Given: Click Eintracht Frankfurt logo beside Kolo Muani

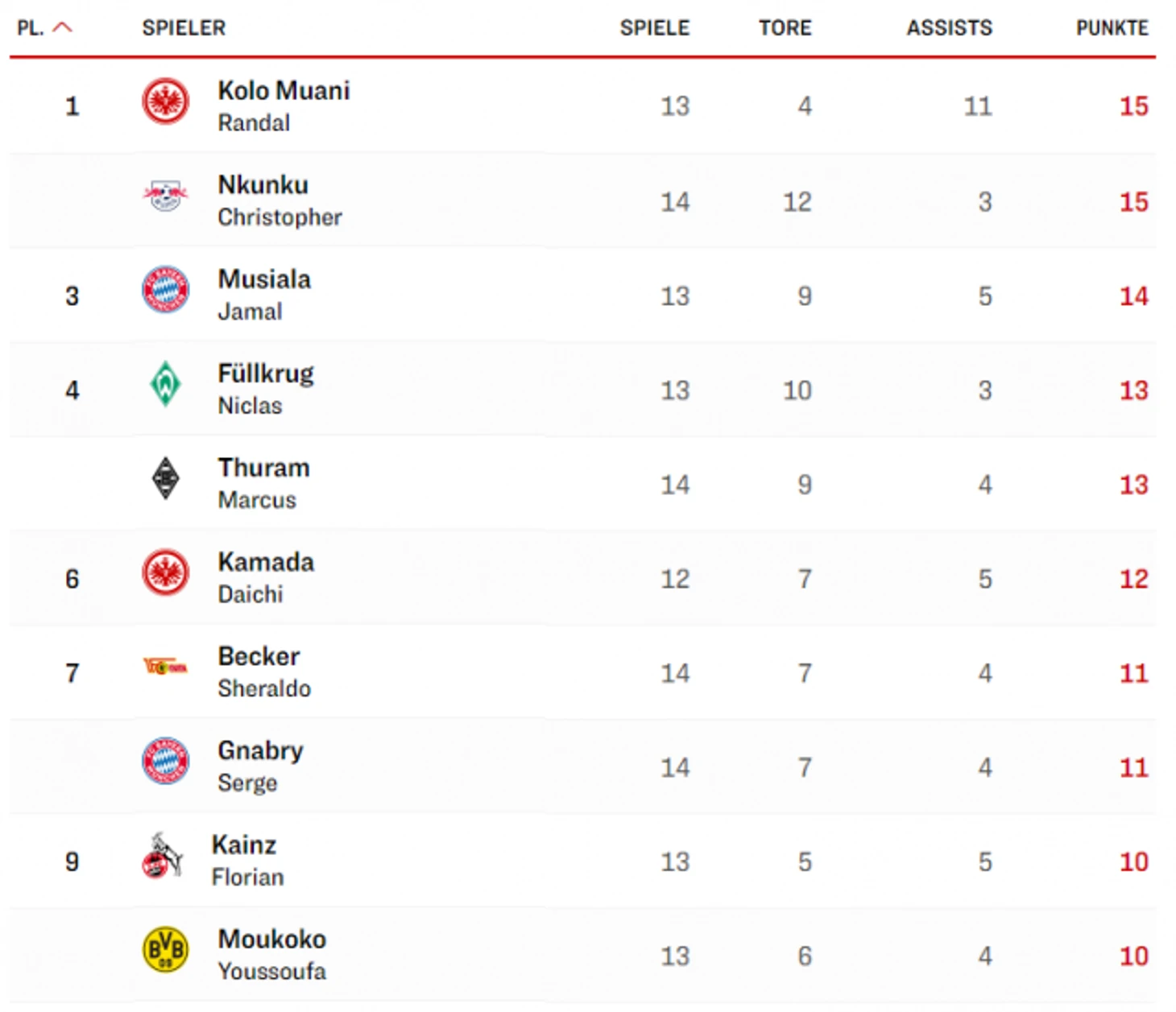Looking at the screenshot, I should (x=165, y=101).
